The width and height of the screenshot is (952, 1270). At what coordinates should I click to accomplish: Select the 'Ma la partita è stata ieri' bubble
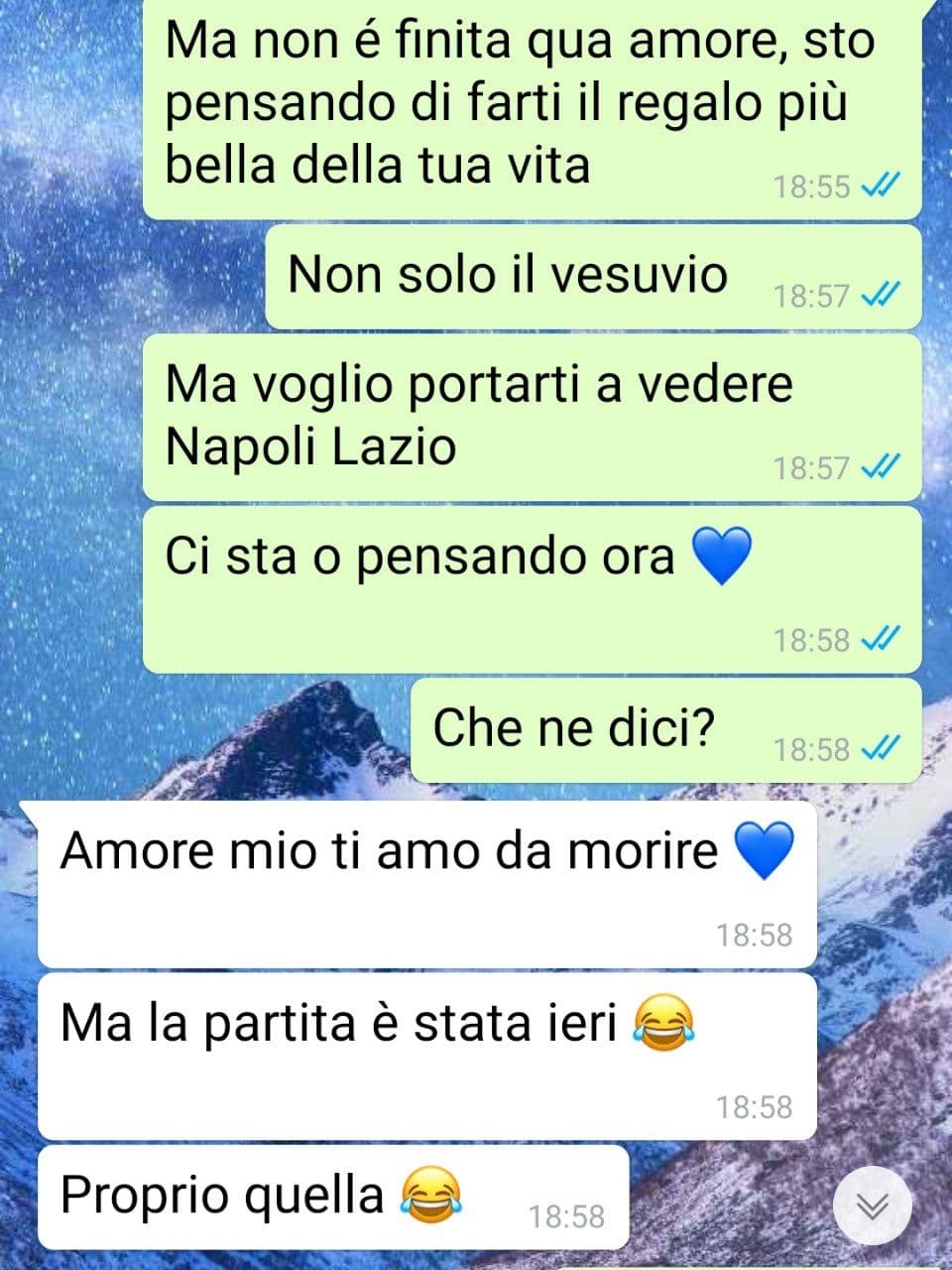(x=427, y=1057)
